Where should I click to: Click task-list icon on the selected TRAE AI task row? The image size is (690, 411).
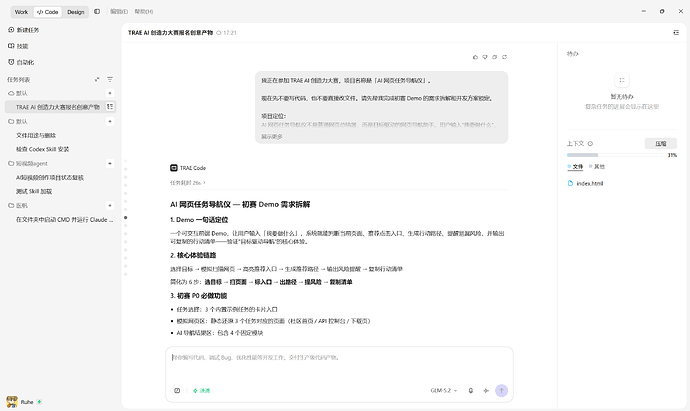pyautogui.click(x=110, y=106)
